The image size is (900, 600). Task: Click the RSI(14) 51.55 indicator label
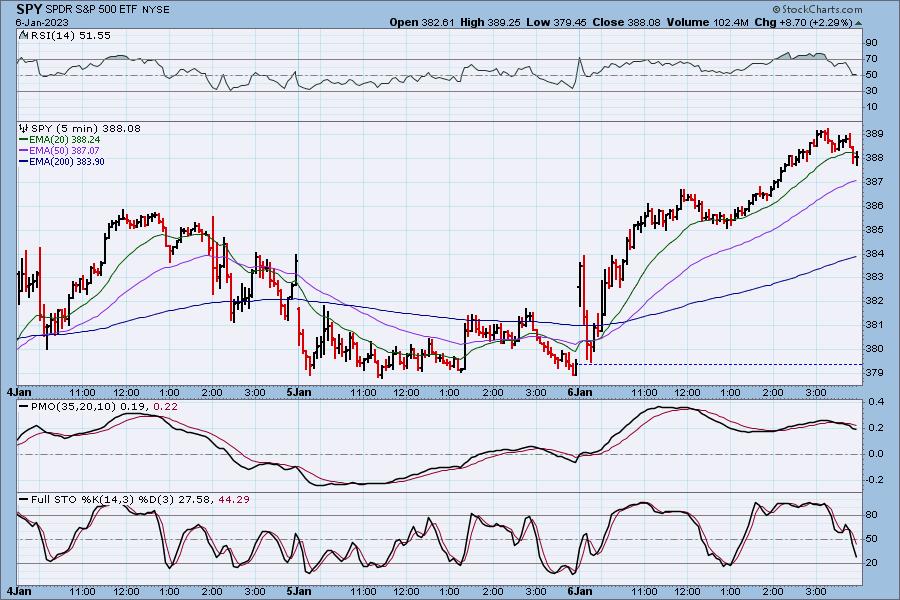(x=69, y=35)
